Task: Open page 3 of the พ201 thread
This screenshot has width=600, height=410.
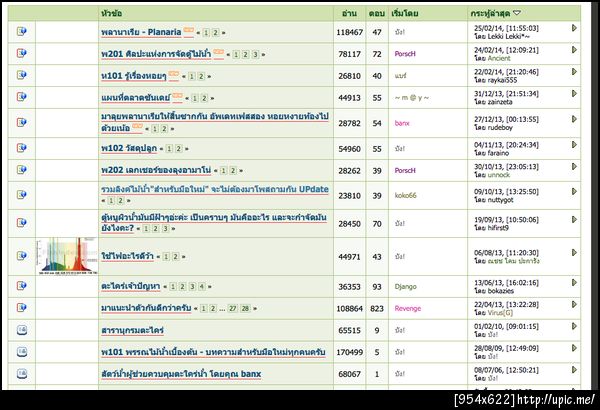Action: tap(255, 54)
